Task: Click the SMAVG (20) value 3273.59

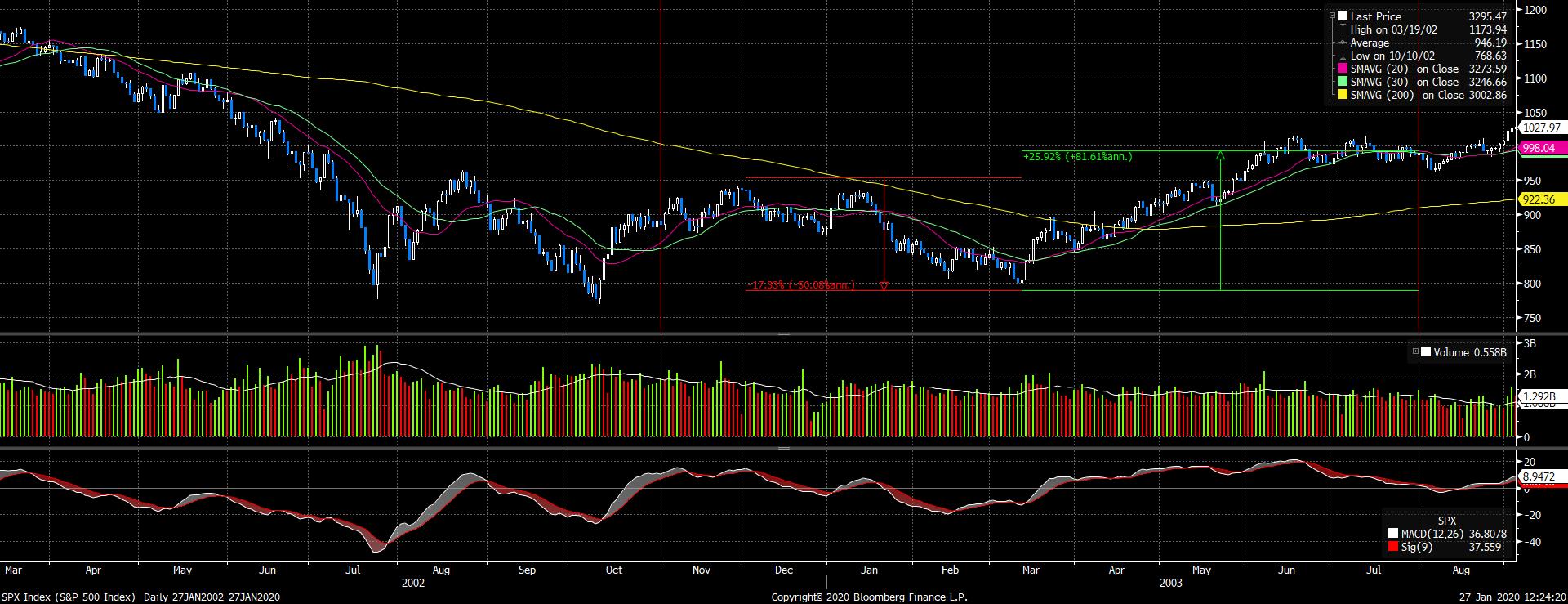Action: [x=1486, y=69]
